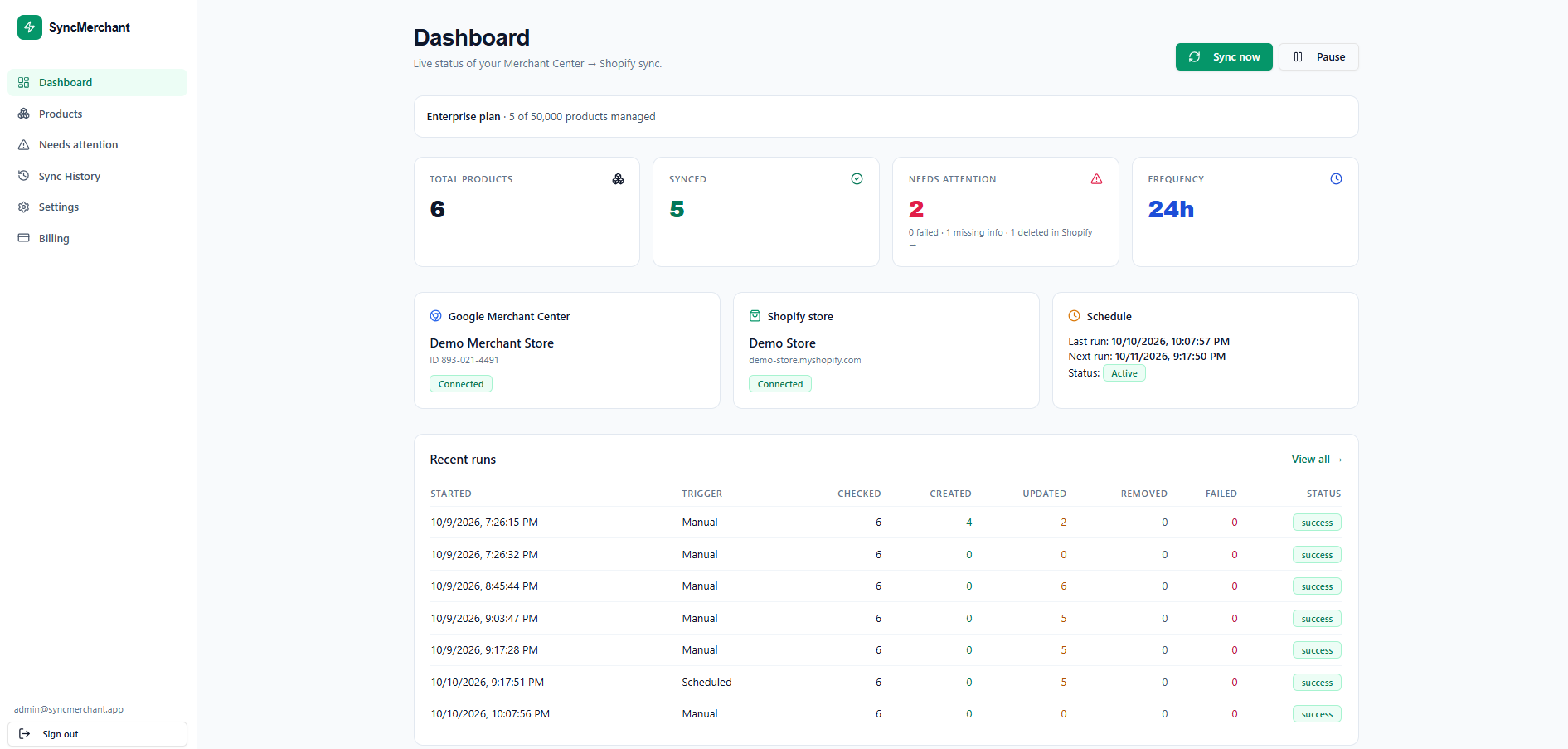Screen dimensions: 1568x749
Task: Click the Enterprise plan banner text
Action: [x=541, y=117]
